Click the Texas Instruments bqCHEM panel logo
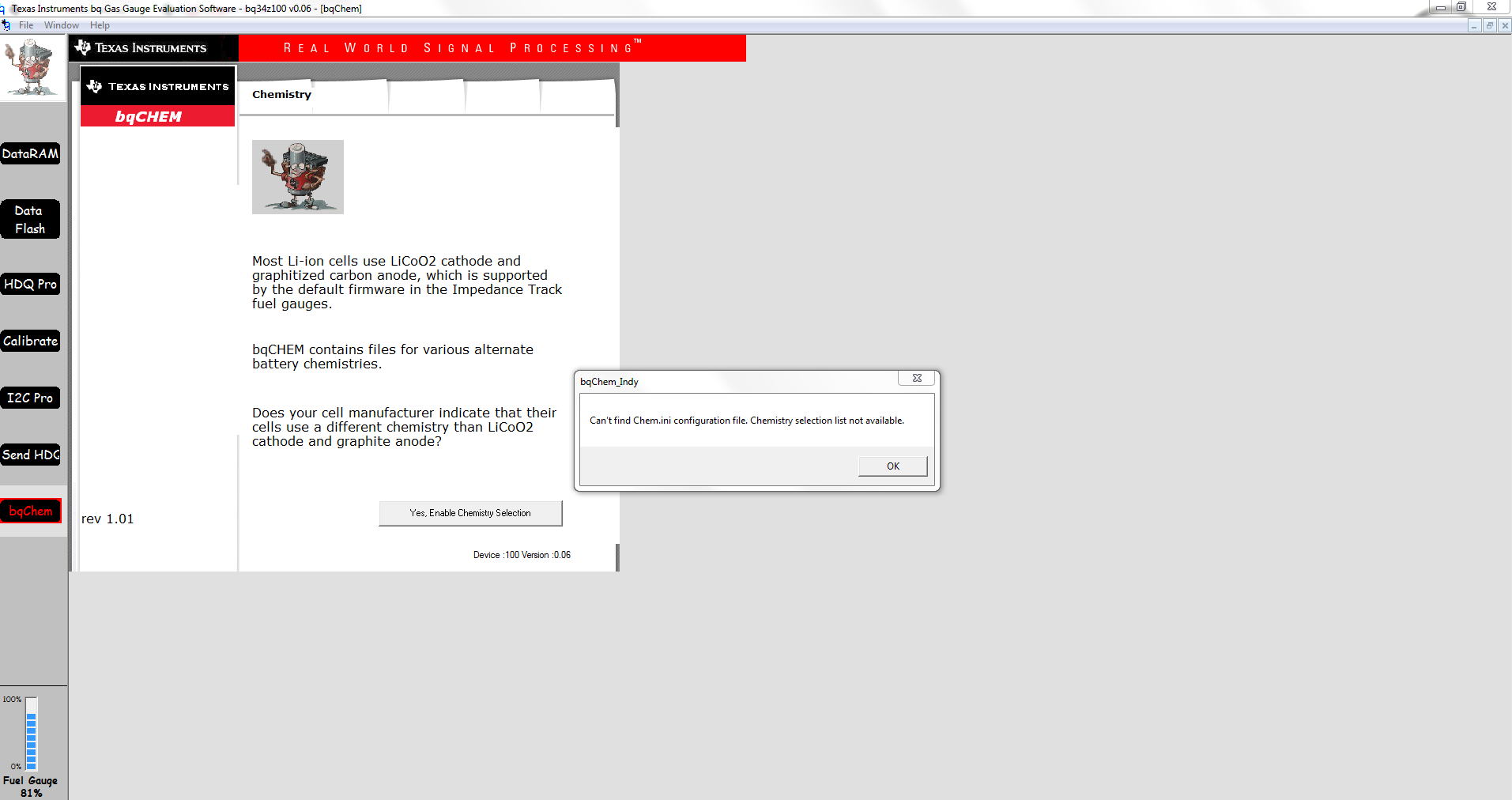The image size is (1512, 800). point(157,86)
